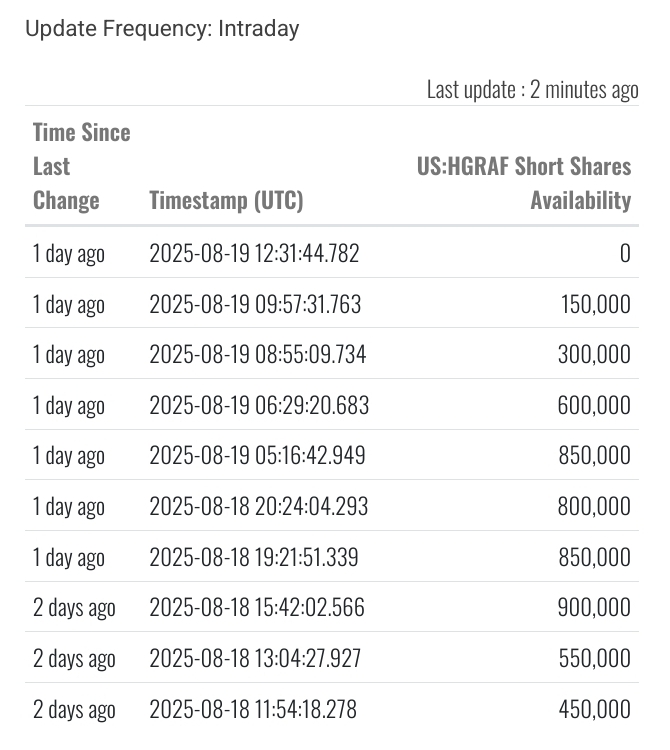Click the 600,000 availability cell
Viewport: 670px width, 750px height.
click(595, 405)
